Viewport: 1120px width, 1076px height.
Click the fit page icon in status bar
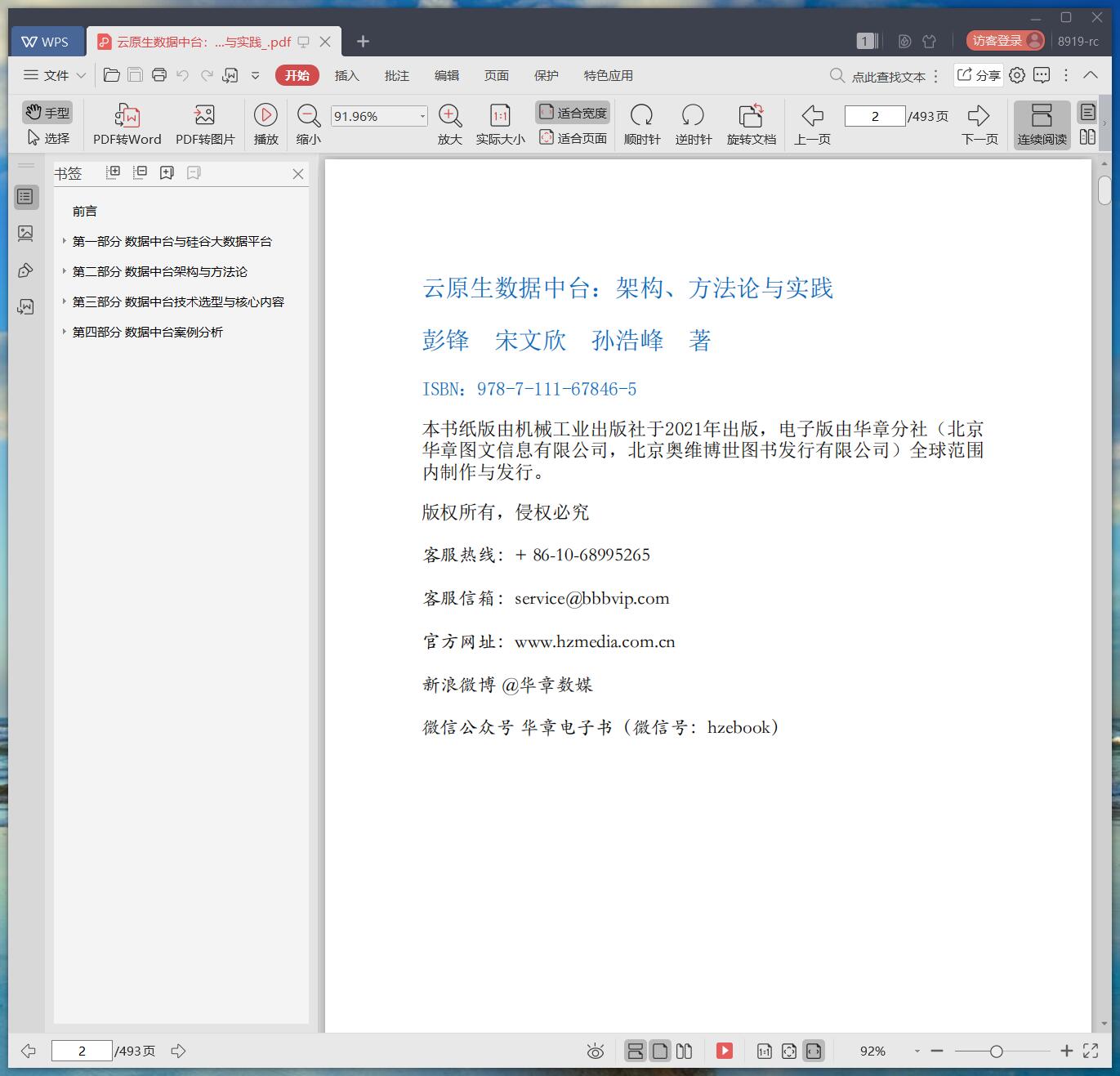tap(789, 1051)
